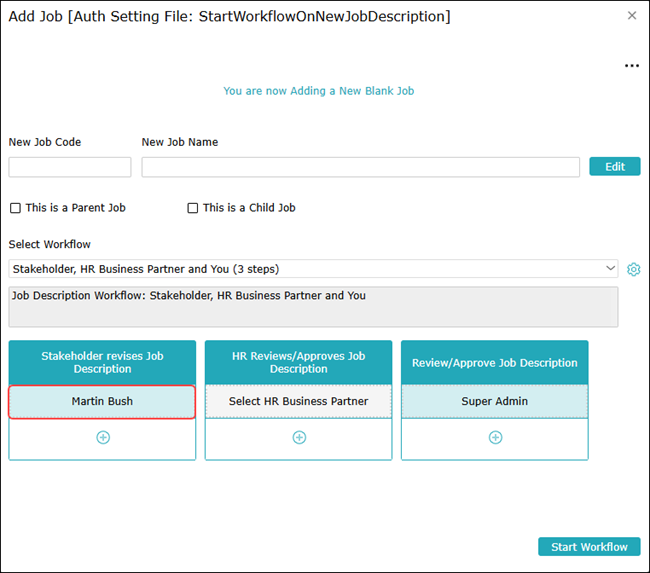Select Stakeholder revises Job Description header
This screenshot has width=650, height=573.
[x=102, y=362]
